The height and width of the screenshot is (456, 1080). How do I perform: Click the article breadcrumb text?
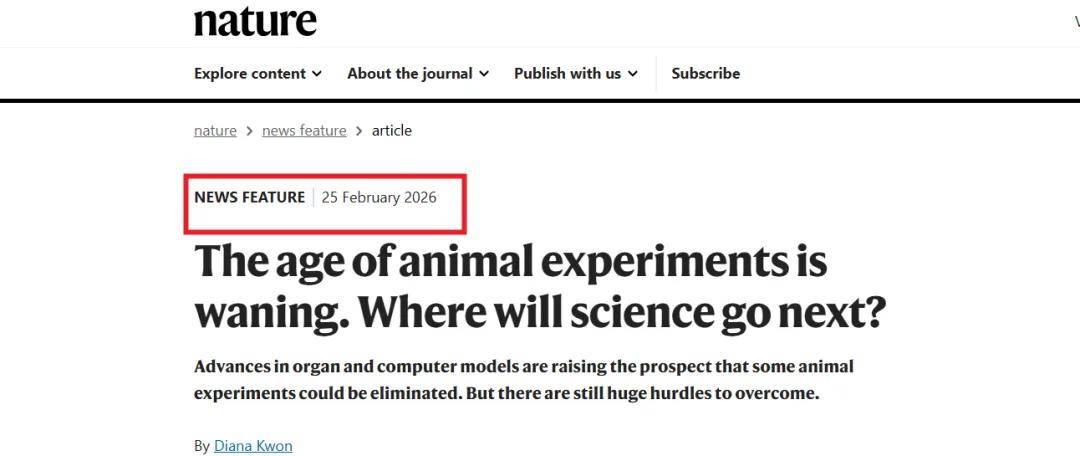(x=392, y=131)
